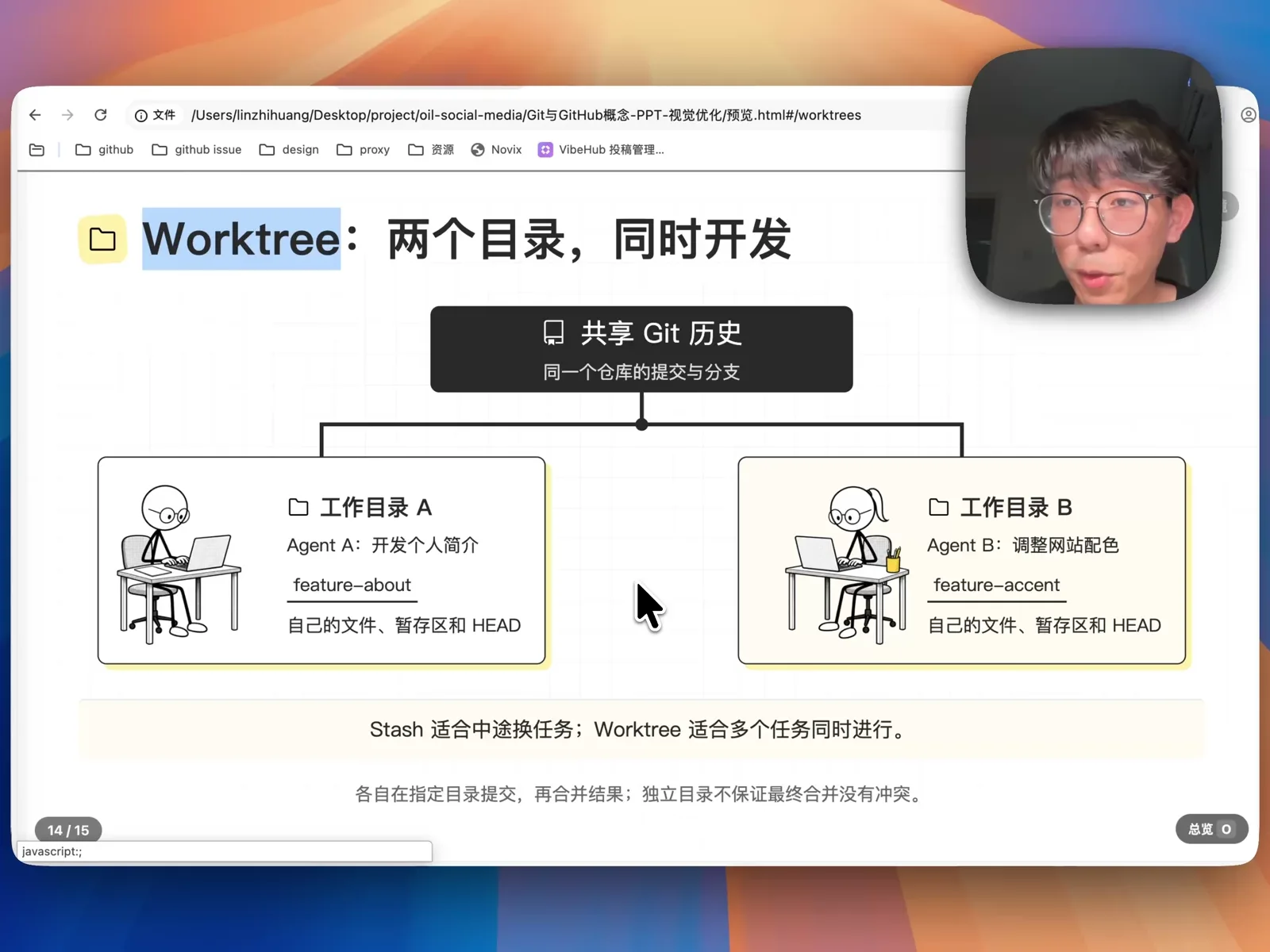Screen dimensions: 1270x952
Task: Click the 工作目录 B heading
Action: 1017,507
